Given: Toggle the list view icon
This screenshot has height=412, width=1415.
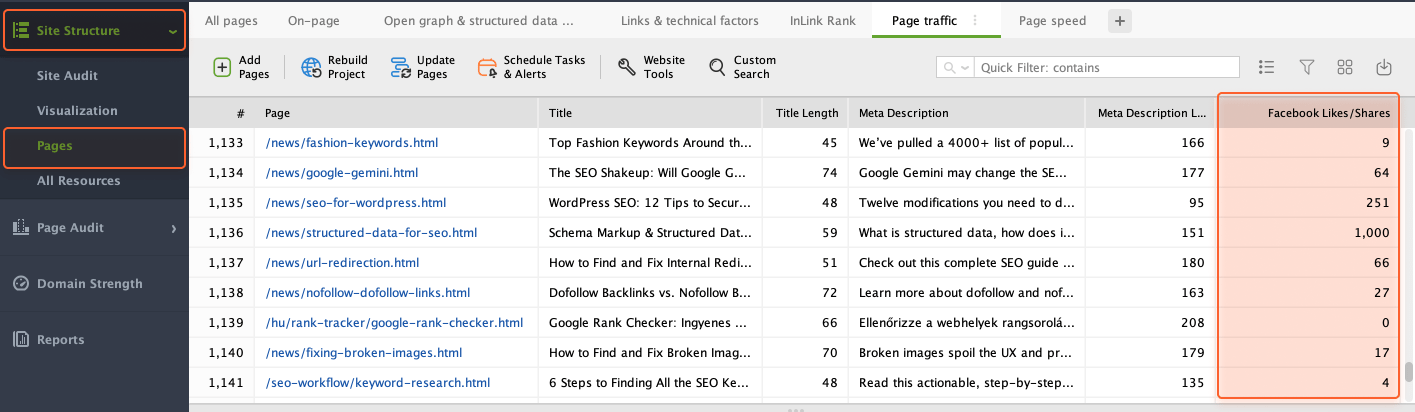Looking at the screenshot, I should click(x=1266, y=67).
